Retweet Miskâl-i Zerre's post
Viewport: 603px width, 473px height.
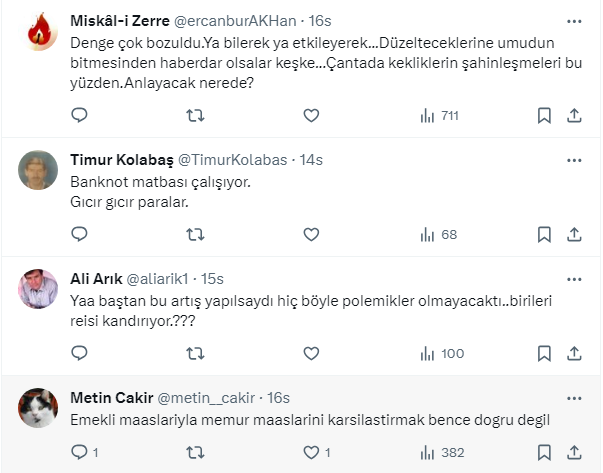[196, 116]
